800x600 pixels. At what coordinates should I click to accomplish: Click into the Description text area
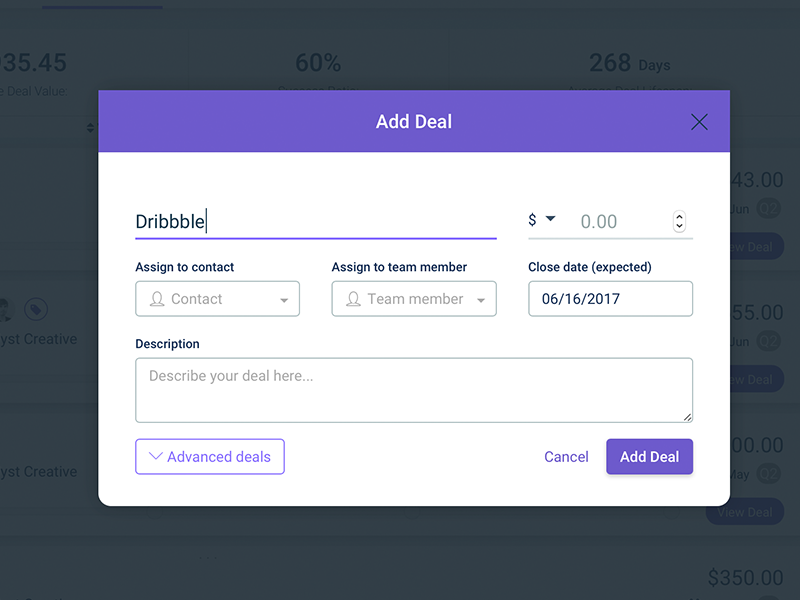(x=413, y=390)
